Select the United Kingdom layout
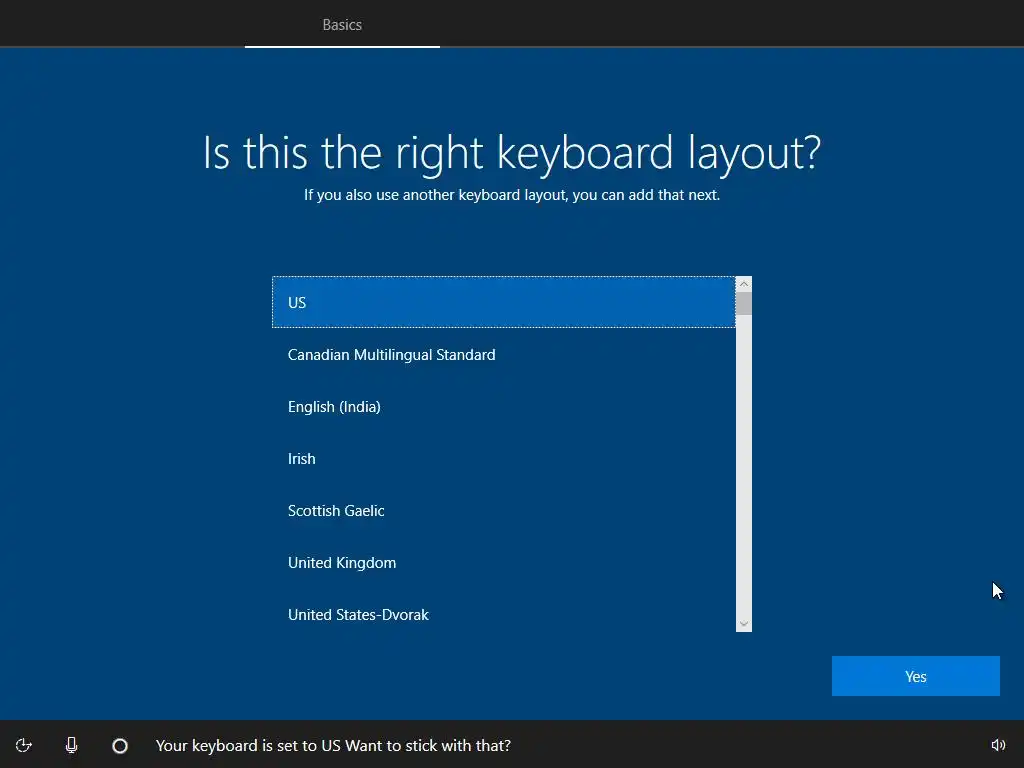 click(504, 563)
